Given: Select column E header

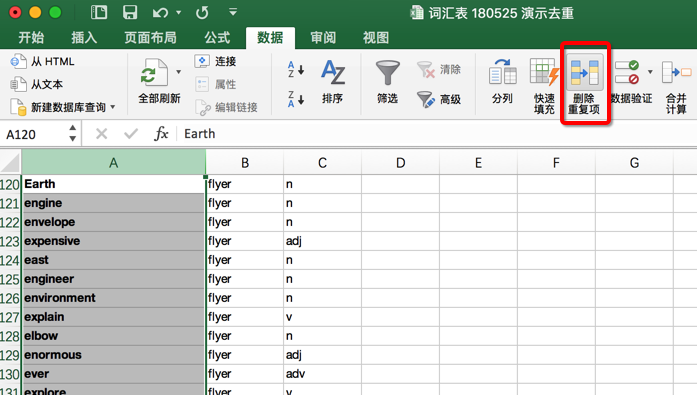Looking at the screenshot, I should click(x=478, y=163).
